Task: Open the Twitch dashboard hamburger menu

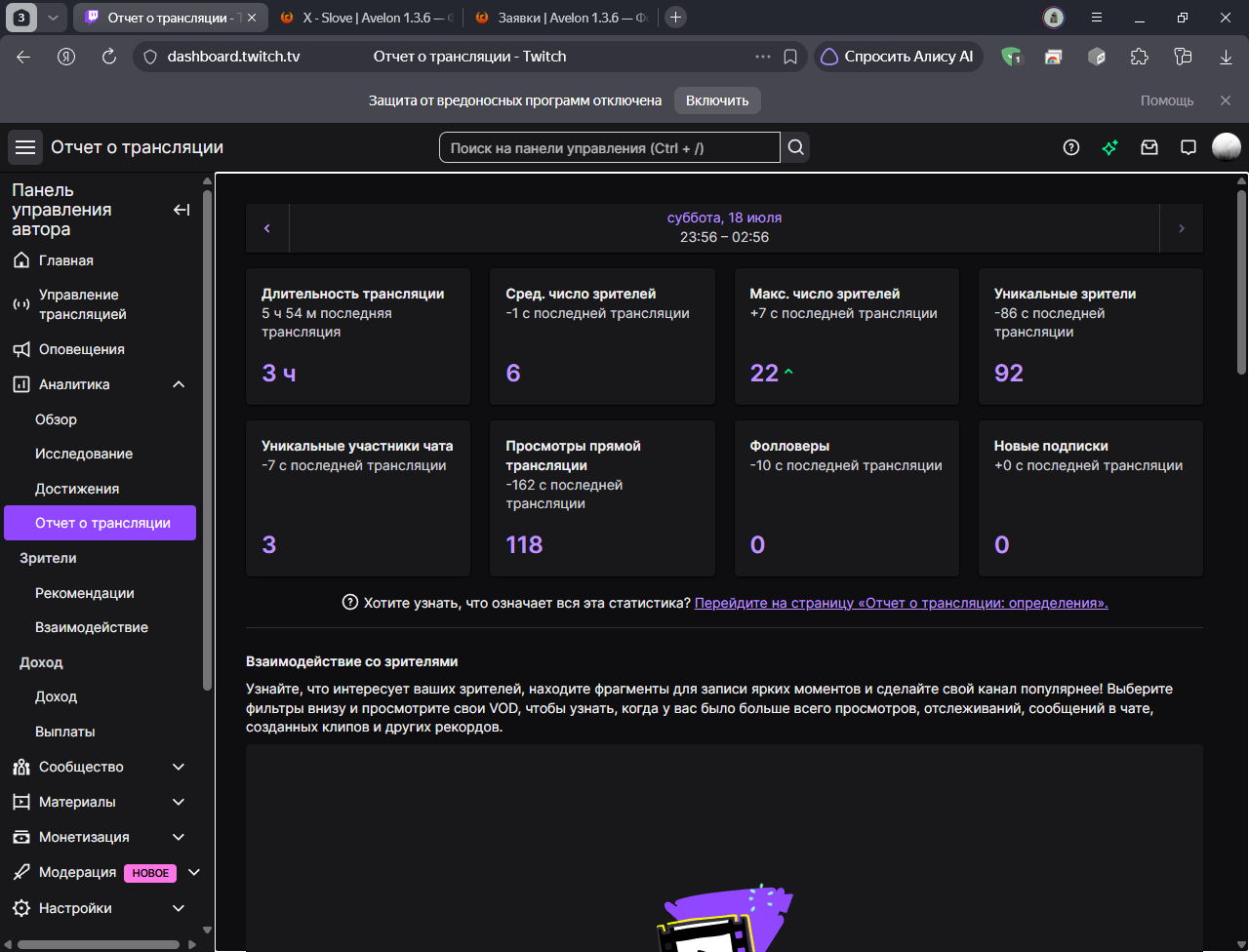Action: [25, 147]
